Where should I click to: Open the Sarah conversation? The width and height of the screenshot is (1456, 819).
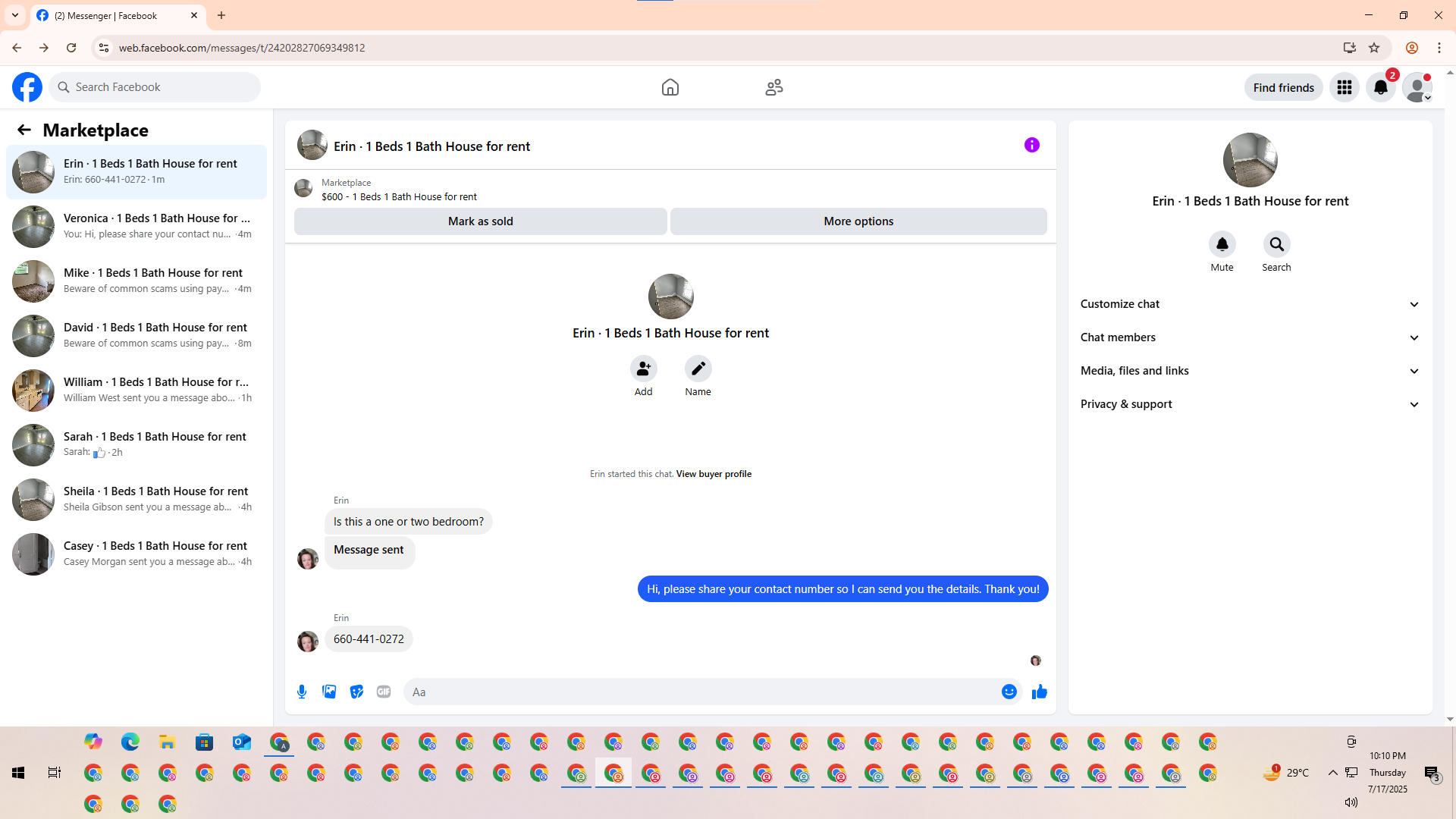tap(136, 445)
